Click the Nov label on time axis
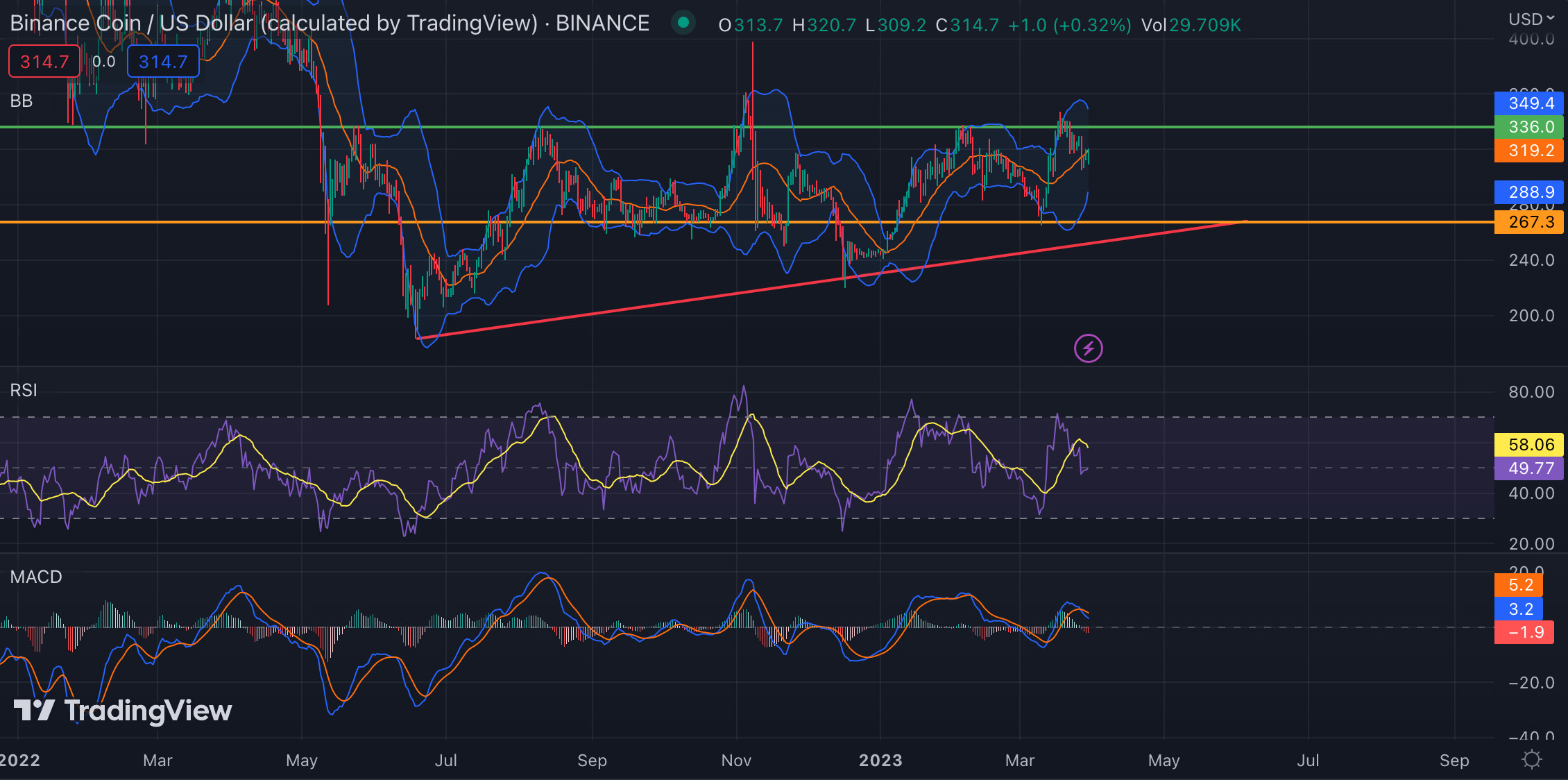This screenshot has height=780, width=1568. 736,761
